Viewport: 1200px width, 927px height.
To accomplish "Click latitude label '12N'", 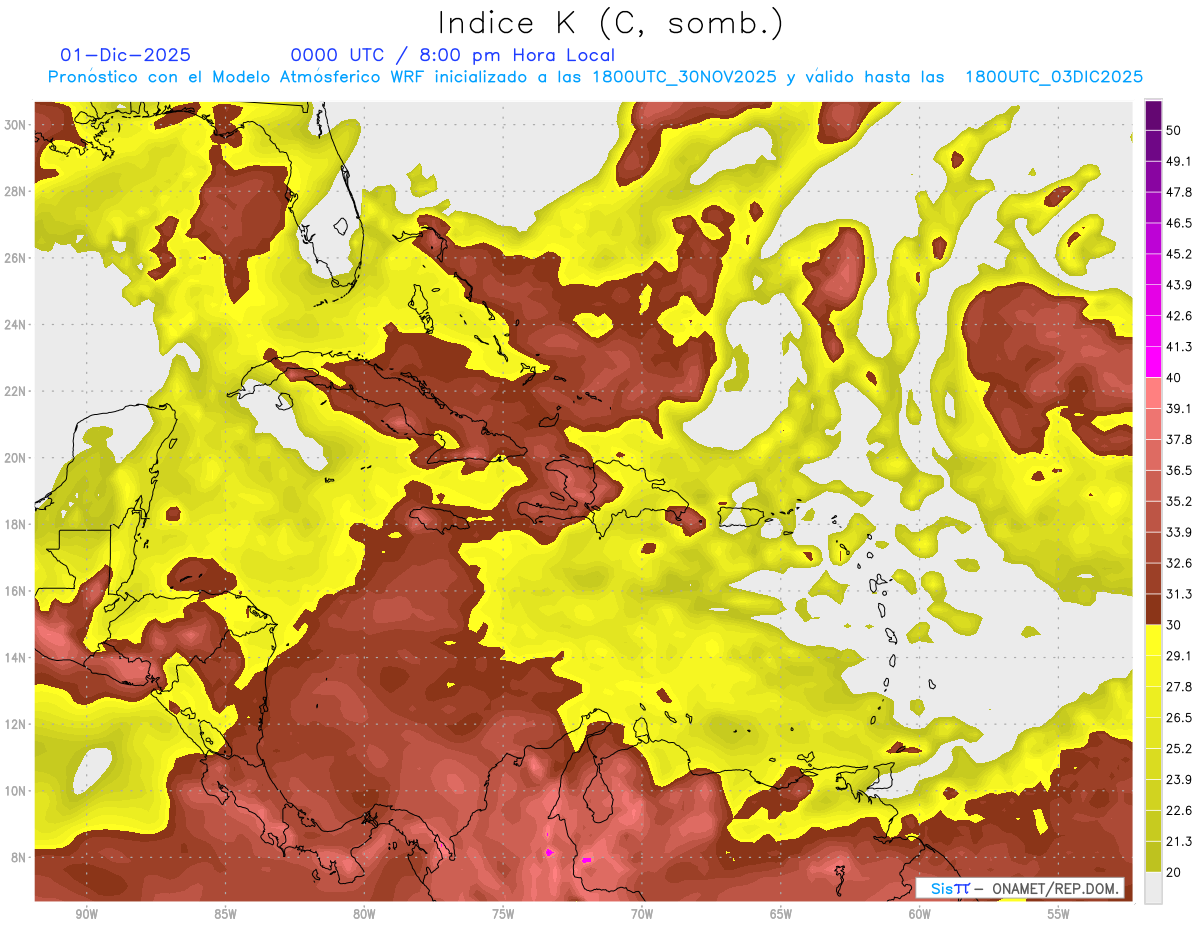I will click(17, 724).
